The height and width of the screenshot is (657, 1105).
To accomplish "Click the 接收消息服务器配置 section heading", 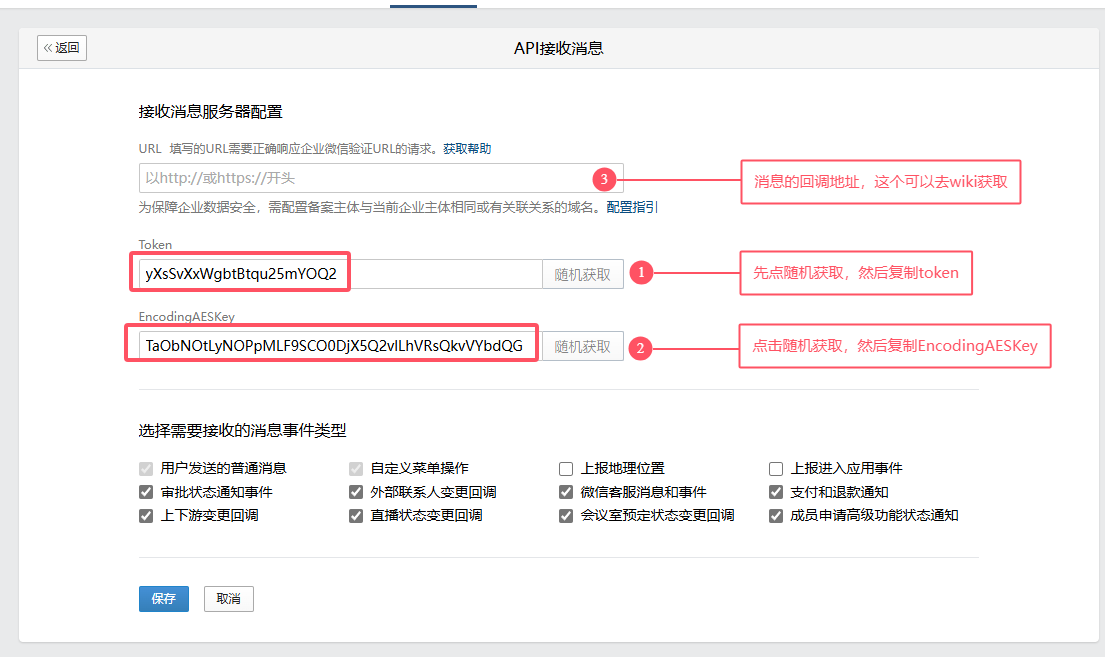I will pyautogui.click(x=210, y=112).
